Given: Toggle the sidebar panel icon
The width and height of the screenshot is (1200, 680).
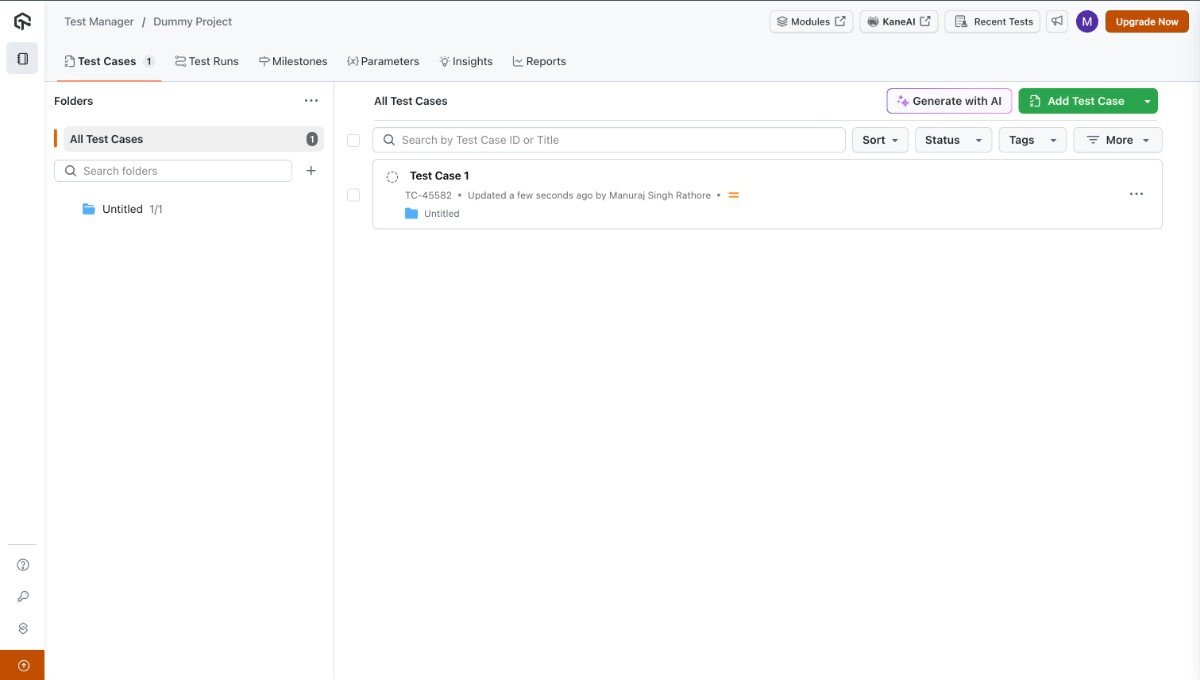Looking at the screenshot, I should pyautogui.click(x=22, y=59).
